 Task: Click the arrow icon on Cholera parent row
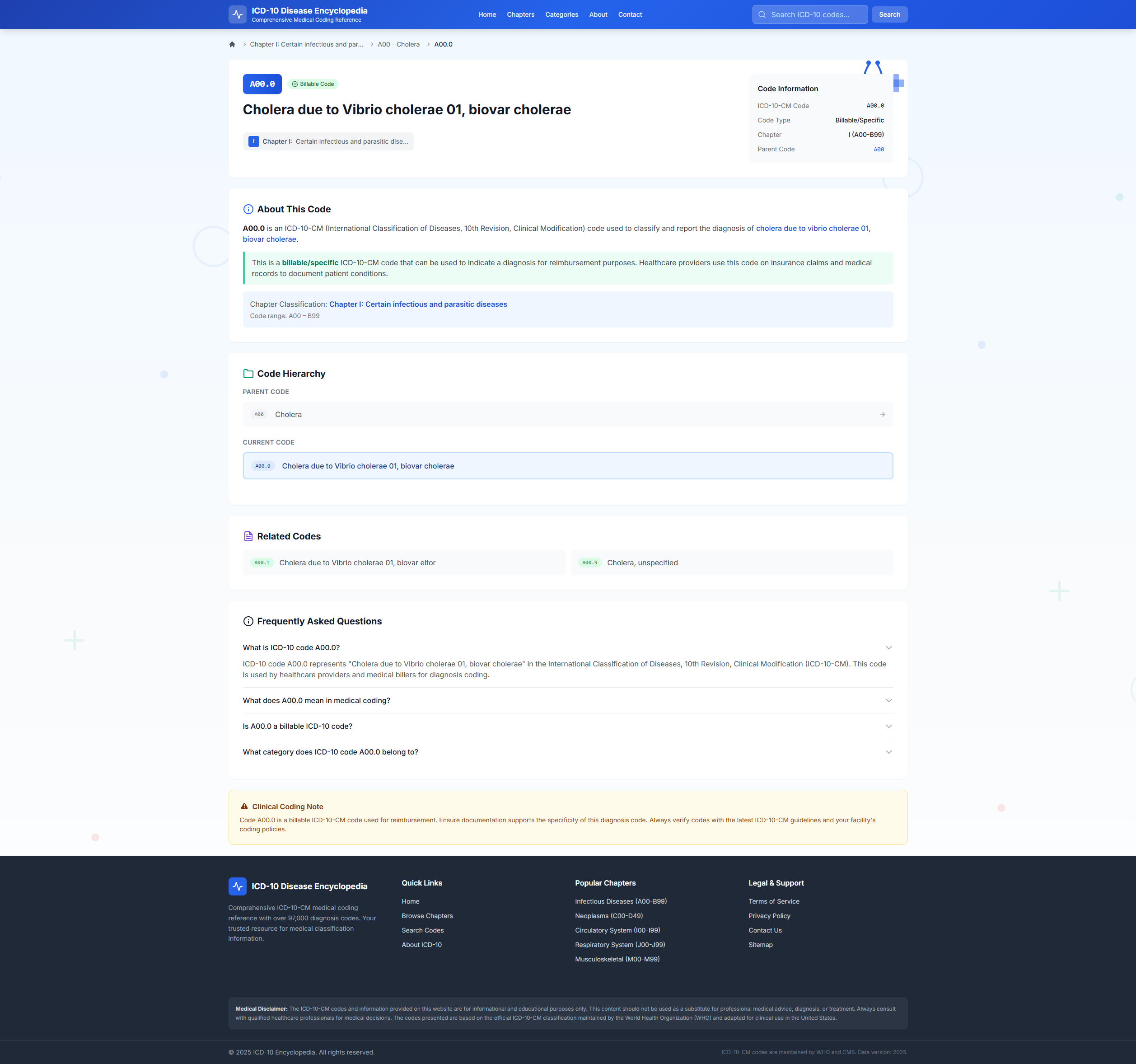click(882, 414)
